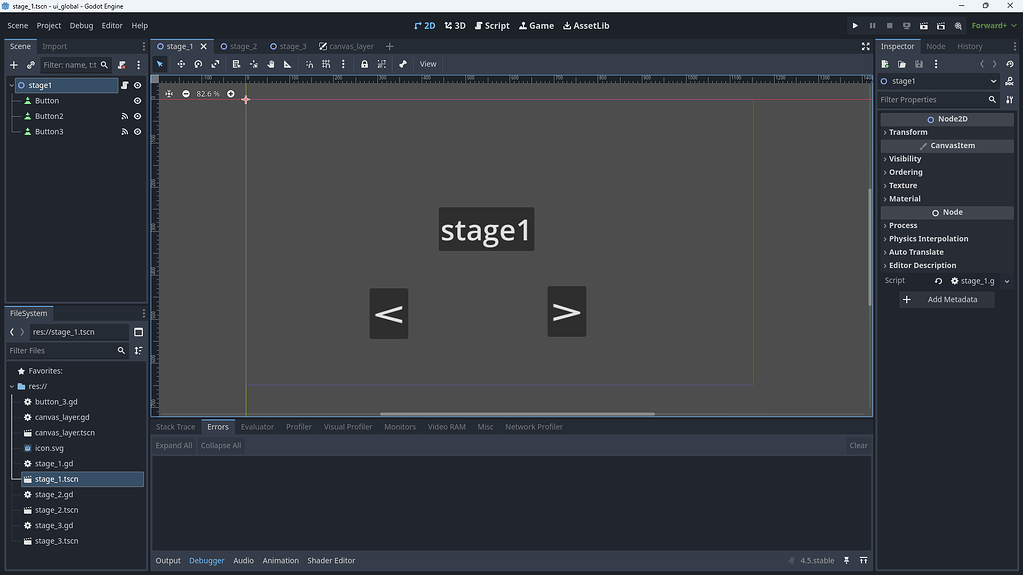This screenshot has width=1023, height=575.
Task: Click the Filter Properties field
Action: (938, 100)
